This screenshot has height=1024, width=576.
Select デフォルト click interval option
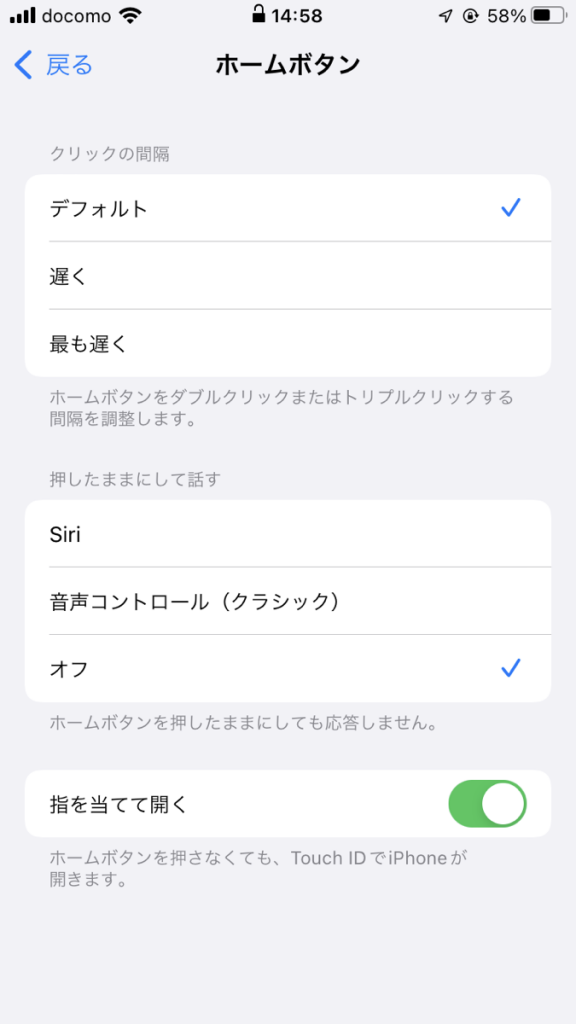(288, 208)
